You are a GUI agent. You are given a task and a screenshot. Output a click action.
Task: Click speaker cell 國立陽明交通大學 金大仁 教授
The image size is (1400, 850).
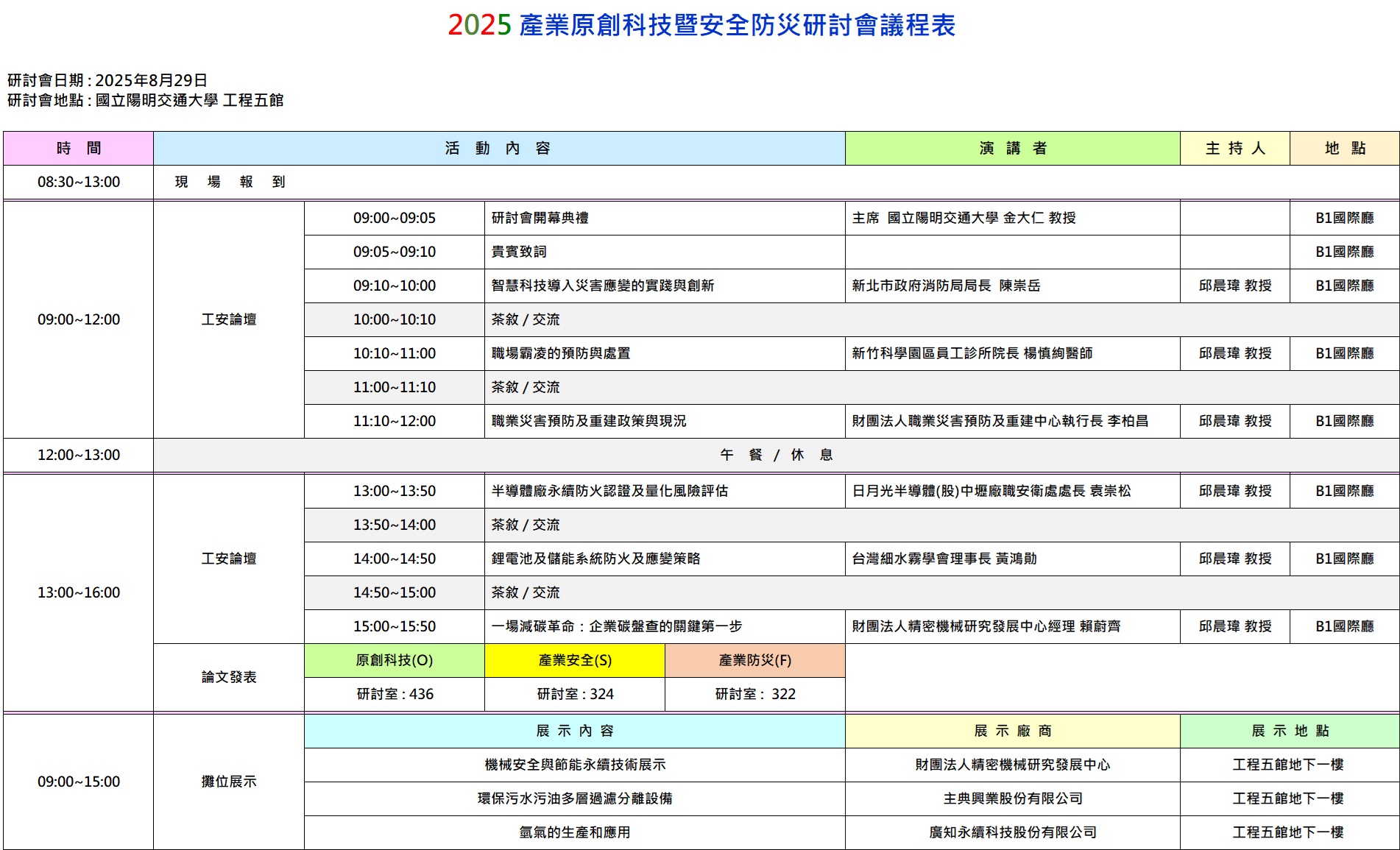point(1013,218)
